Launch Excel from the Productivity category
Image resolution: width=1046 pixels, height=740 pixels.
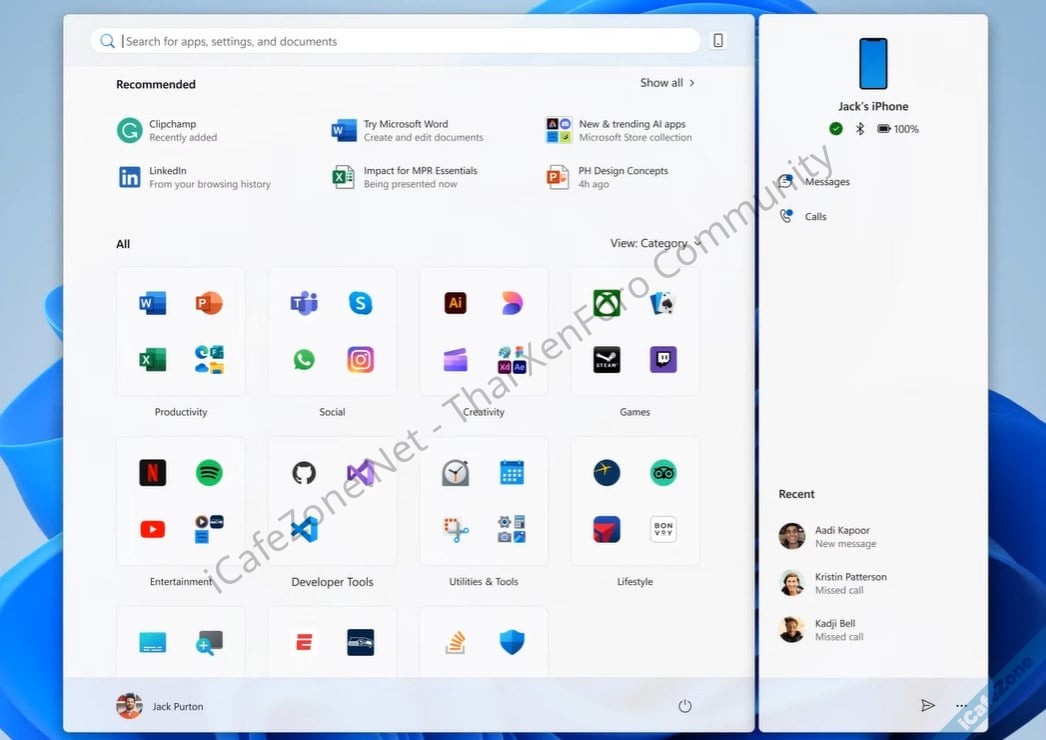(x=152, y=359)
